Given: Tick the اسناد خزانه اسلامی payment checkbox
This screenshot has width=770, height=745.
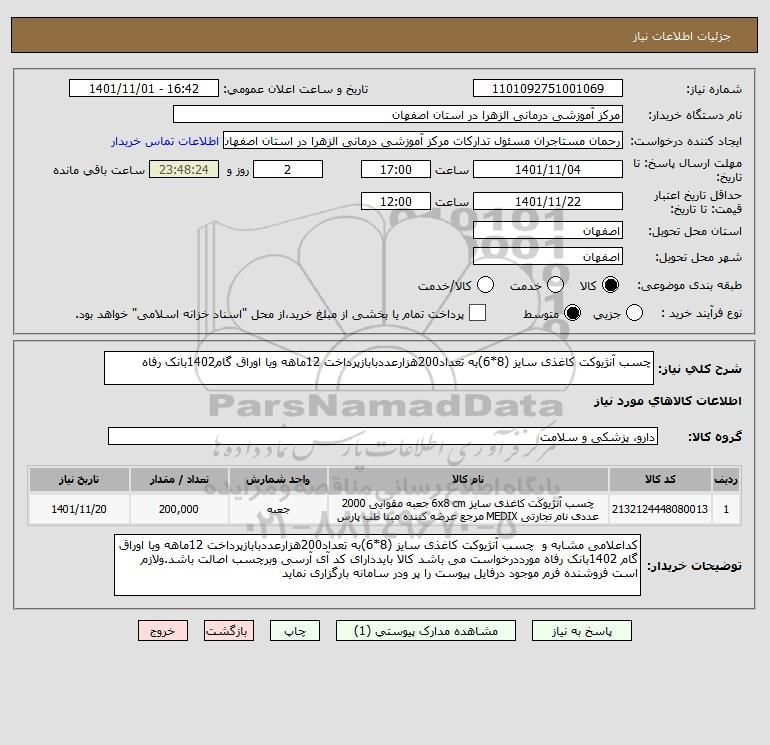Looking at the screenshot, I should [477, 313].
